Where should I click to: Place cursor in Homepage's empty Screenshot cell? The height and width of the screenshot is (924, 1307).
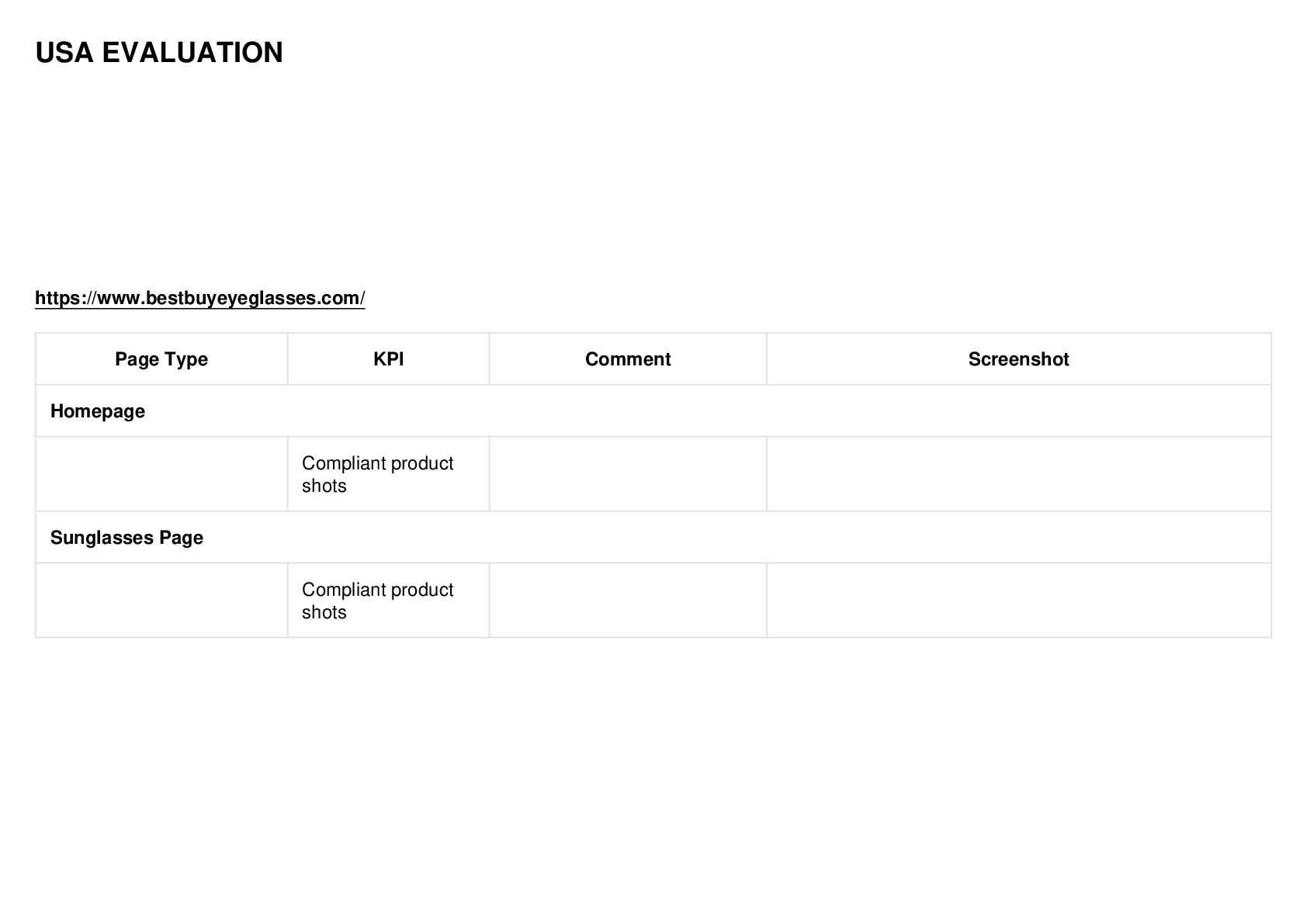[1018, 474]
